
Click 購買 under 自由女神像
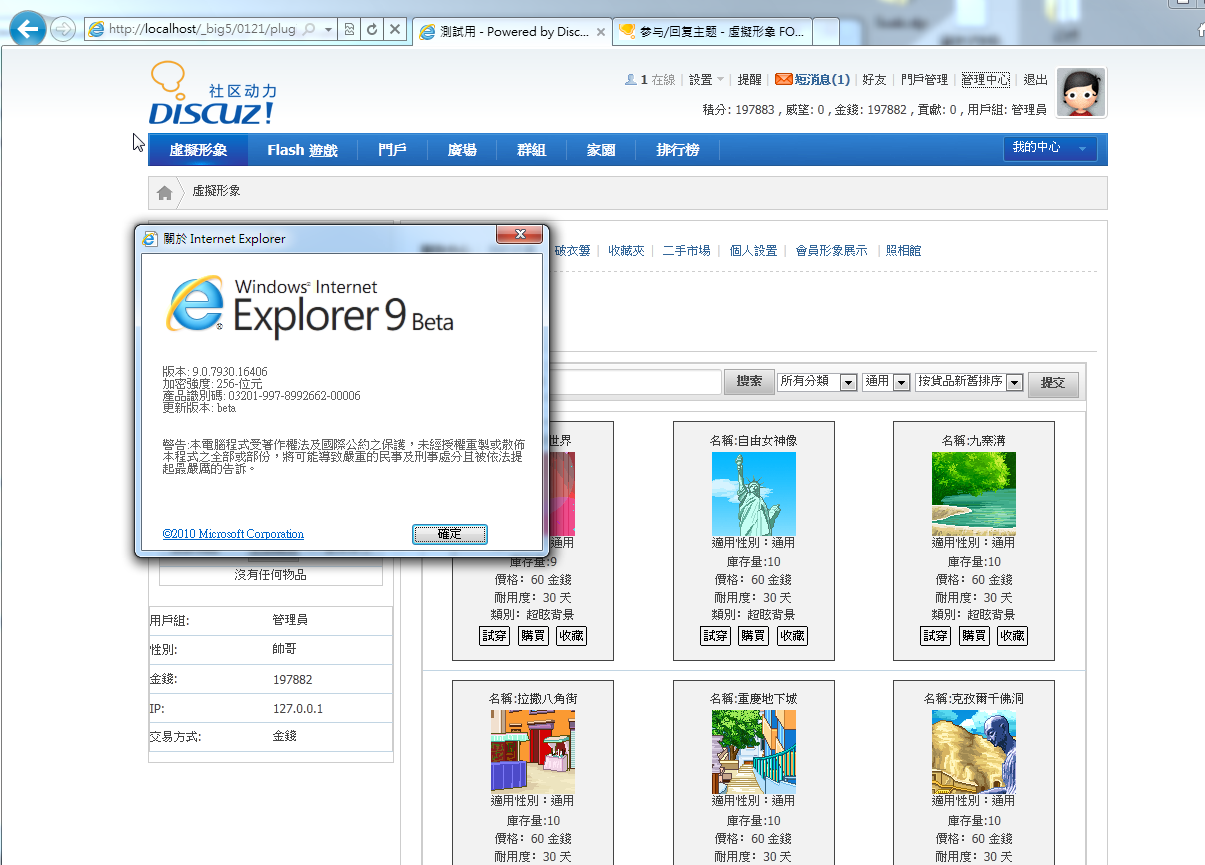pyautogui.click(x=754, y=636)
